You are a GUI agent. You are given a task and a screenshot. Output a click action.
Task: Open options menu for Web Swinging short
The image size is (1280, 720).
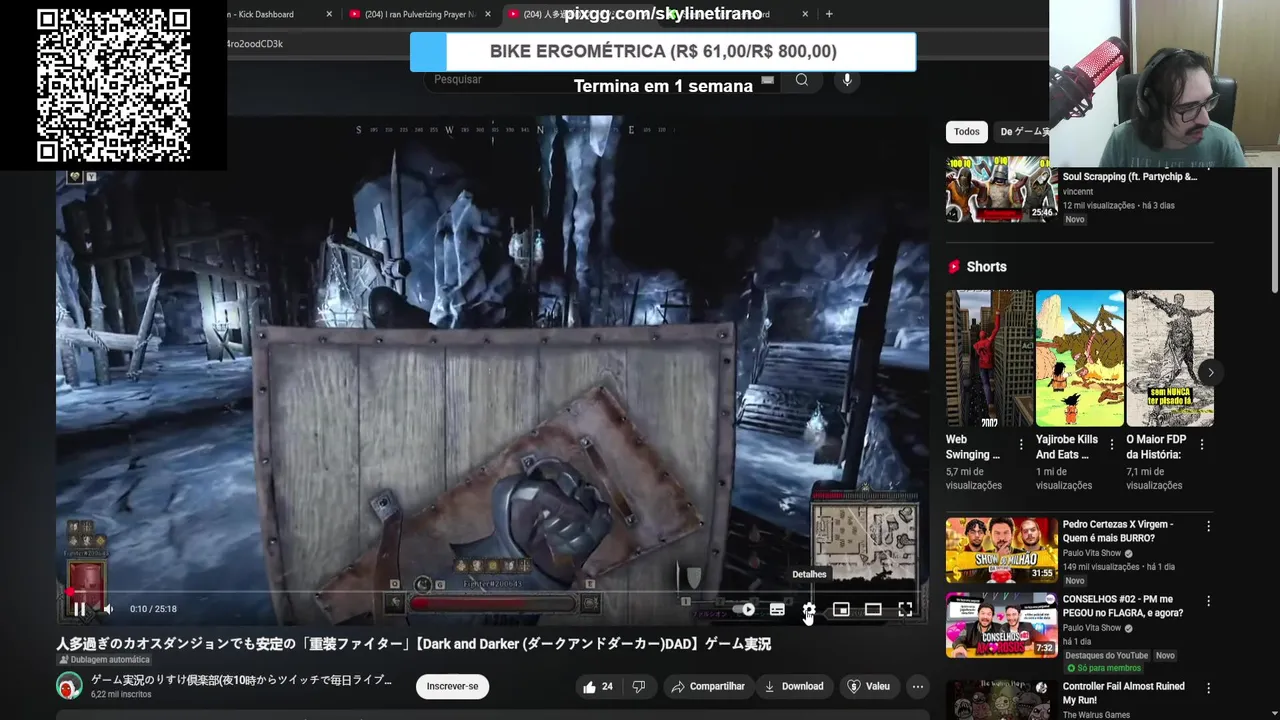(1021, 445)
